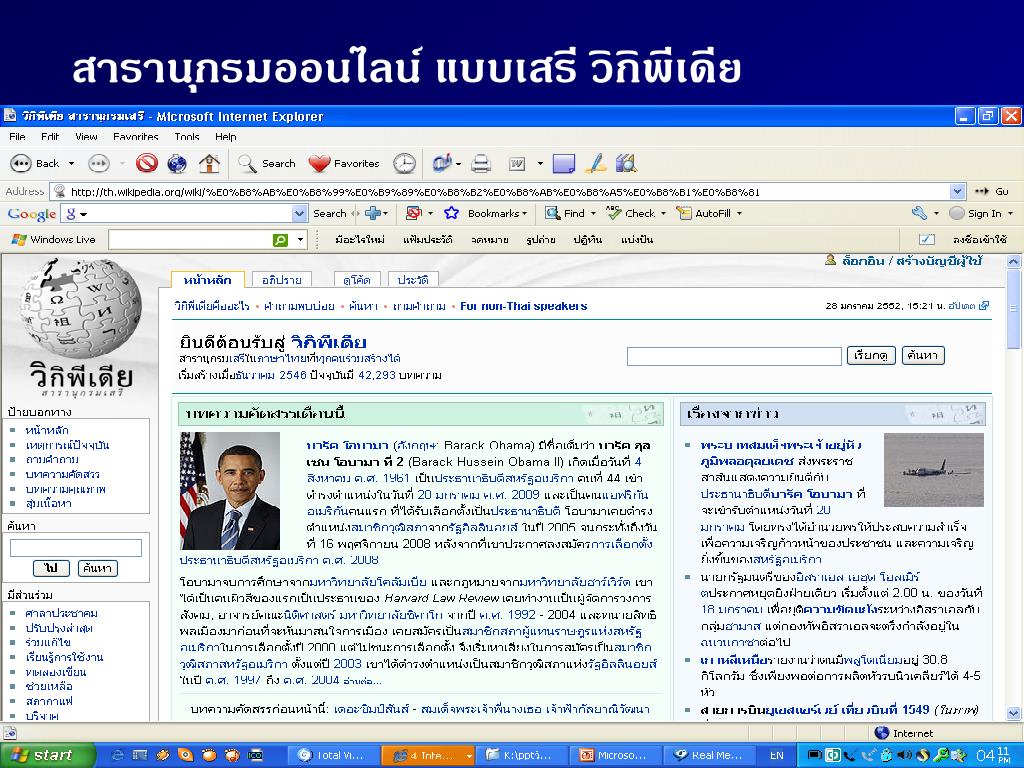Open the Check dropdown arrow
Viewport: 1024px width, 768px height.
click(x=663, y=214)
